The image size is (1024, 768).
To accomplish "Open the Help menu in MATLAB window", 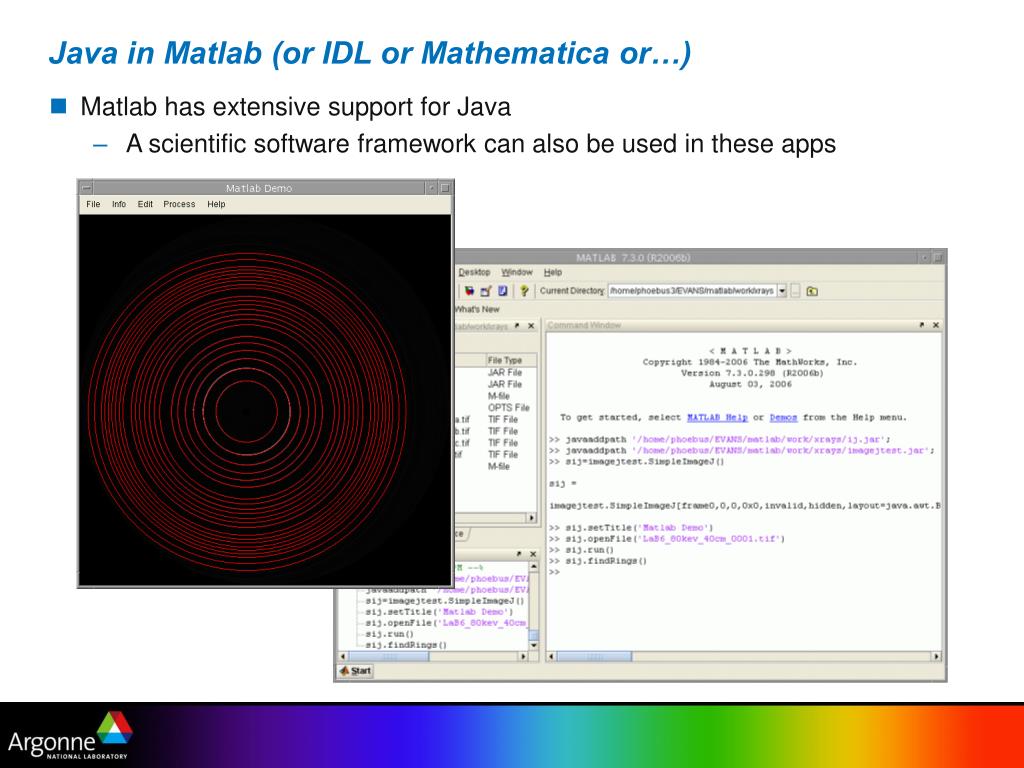I will (x=552, y=272).
